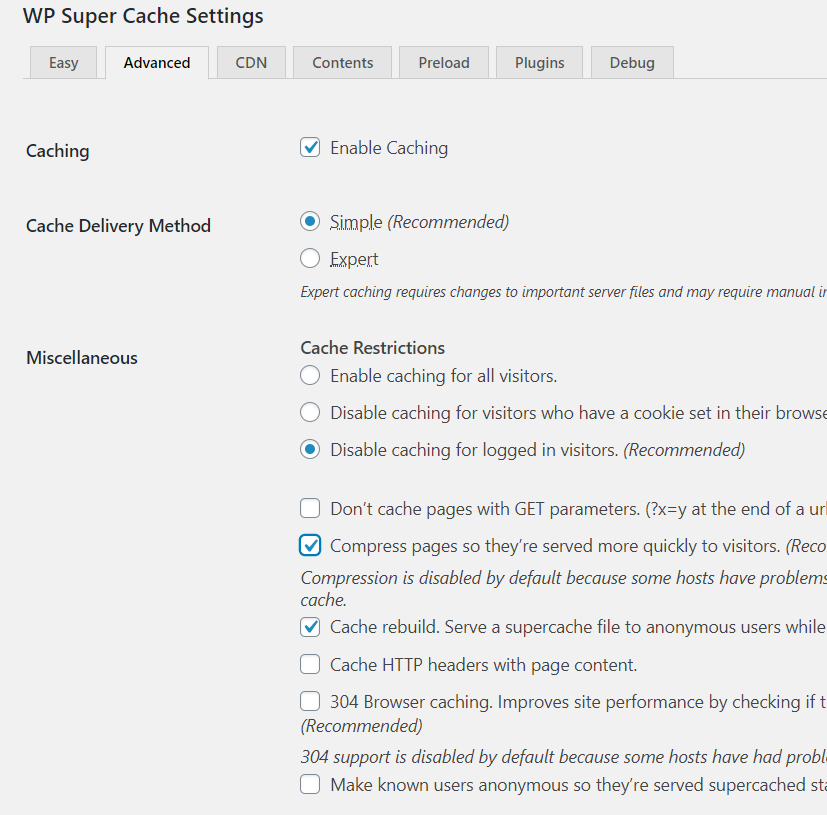Choose Disable caching for visitors with cookie
The height and width of the screenshot is (815, 827).
coord(310,413)
